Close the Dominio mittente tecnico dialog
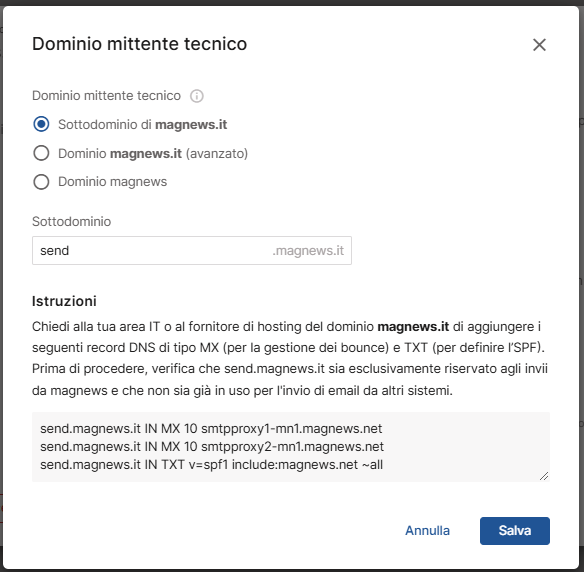 pos(539,45)
